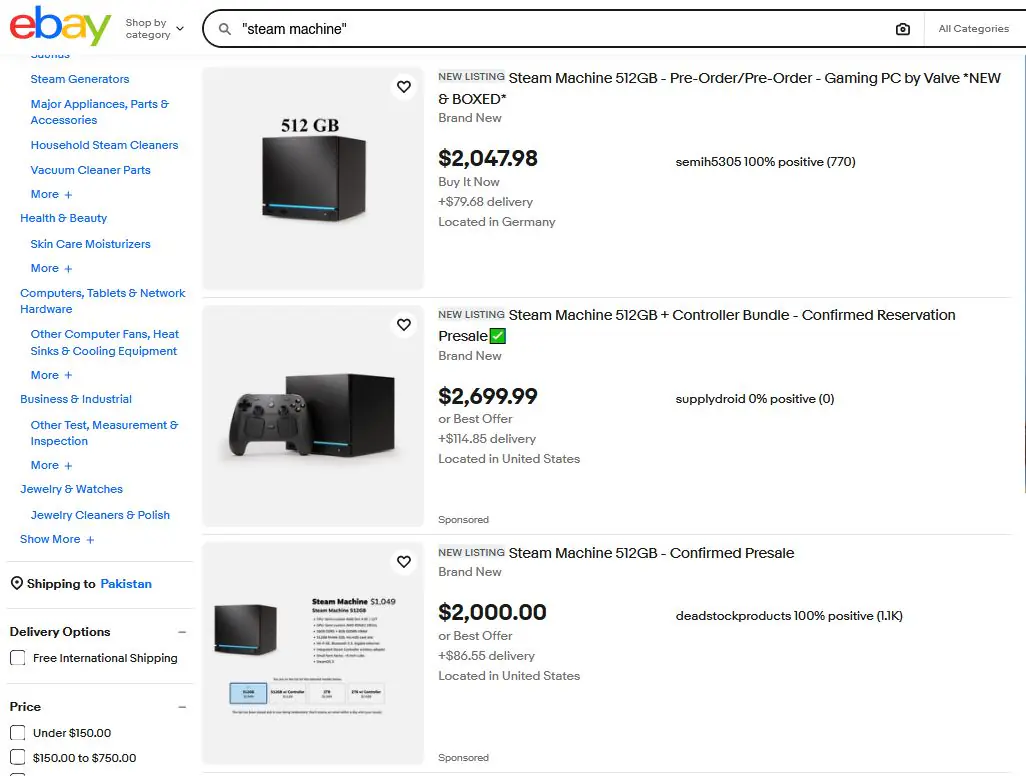The image size is (1026, 776).
Task: Click Located in Germany text
Action: coord(497,222)
